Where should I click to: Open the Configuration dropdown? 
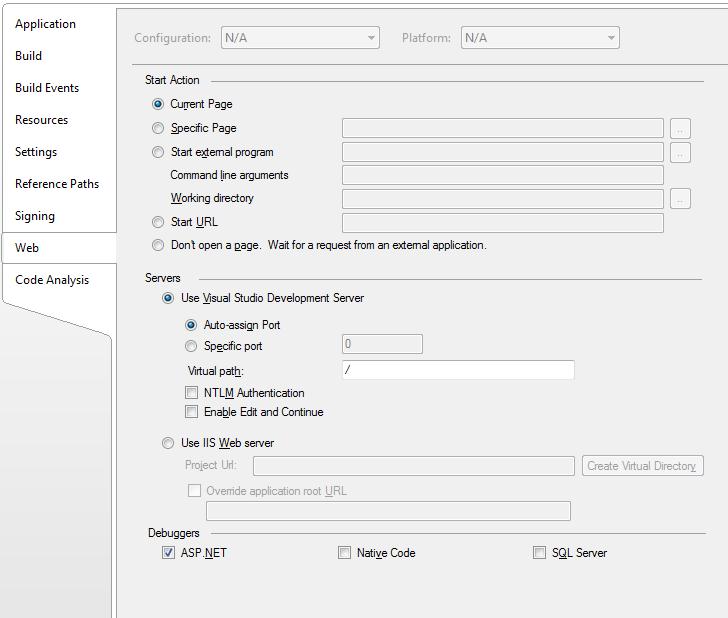tap(300, 38)
